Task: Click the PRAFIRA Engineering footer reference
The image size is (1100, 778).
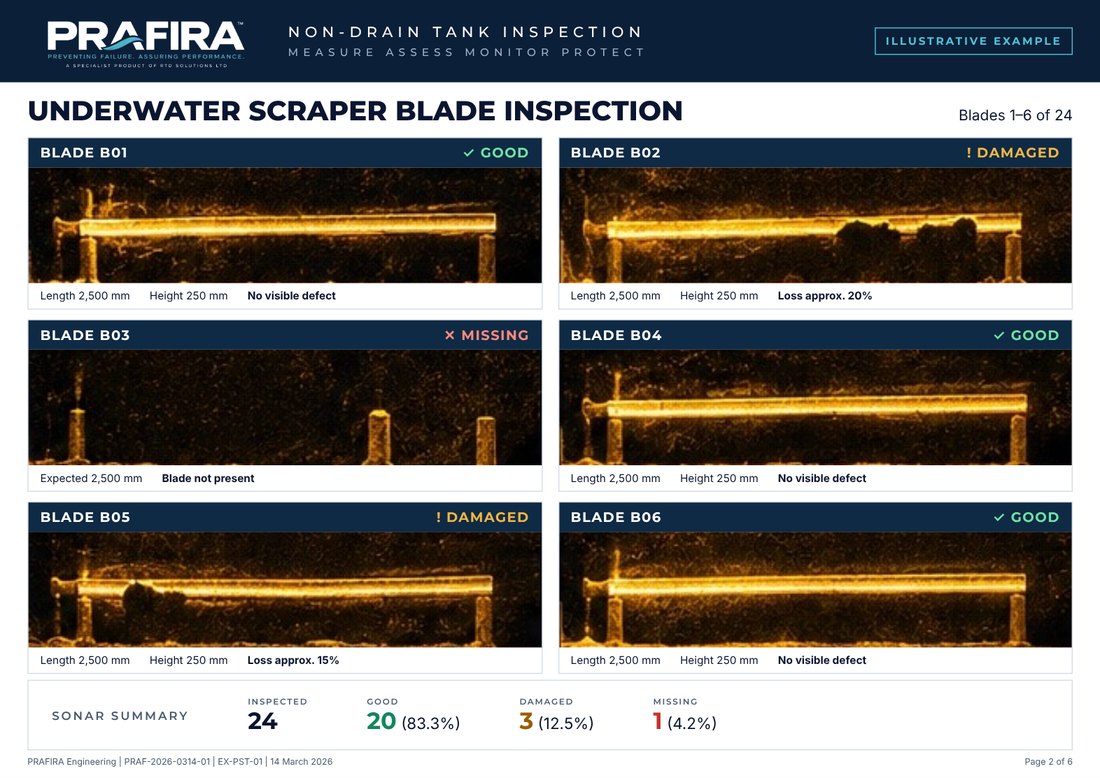Action: (x=180, y=762)
